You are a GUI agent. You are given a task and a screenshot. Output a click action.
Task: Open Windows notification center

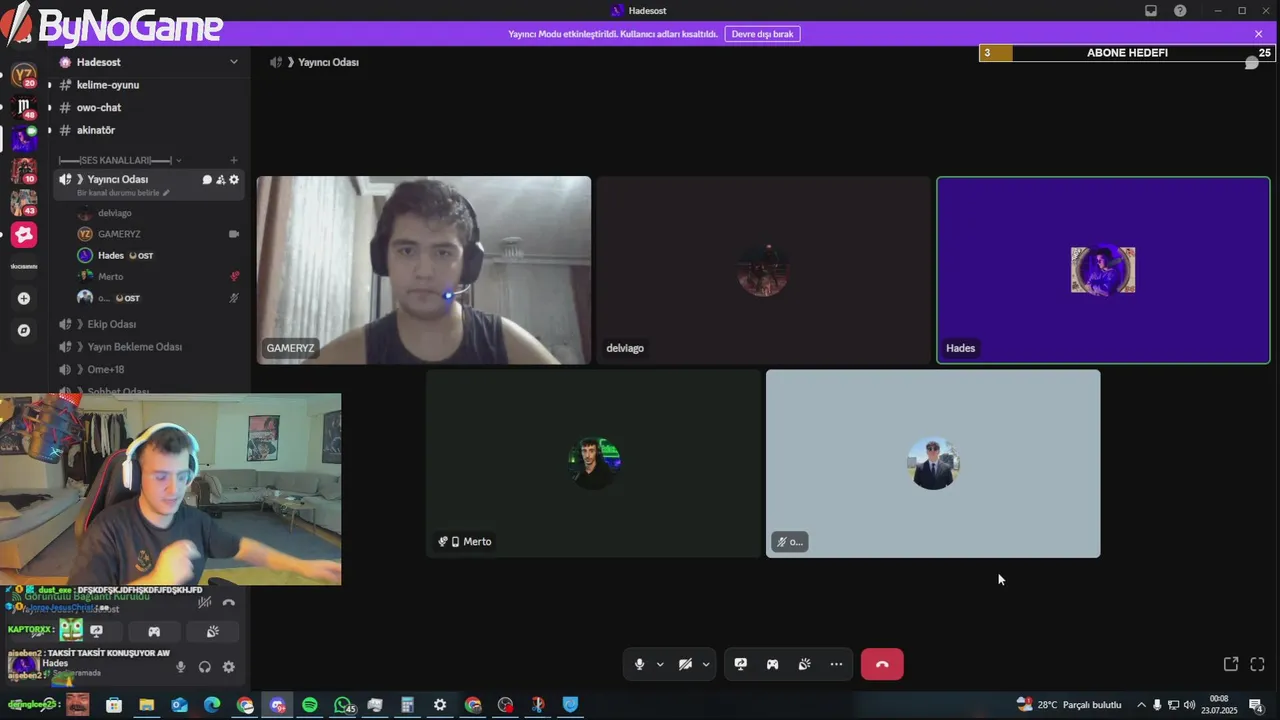(x=1255, y=705)
